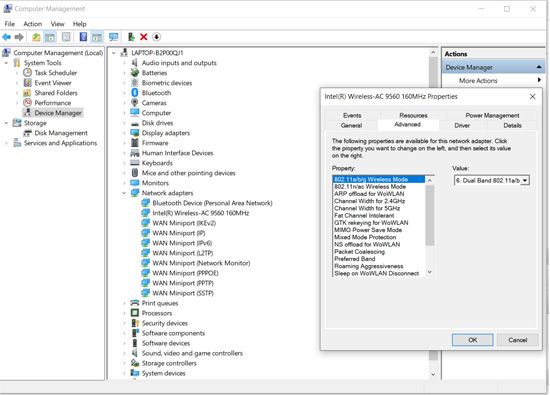The height and width of the screenshot is (395, 550).
Task: Click the Task Scheduler clock icon
Action: click(x=27, y=73)
